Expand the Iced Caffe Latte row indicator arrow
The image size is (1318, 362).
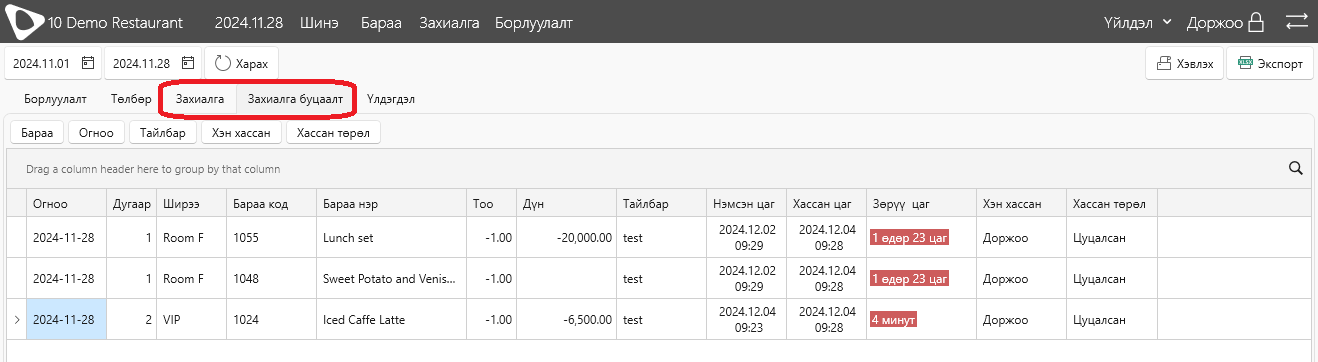pos(15,320)
